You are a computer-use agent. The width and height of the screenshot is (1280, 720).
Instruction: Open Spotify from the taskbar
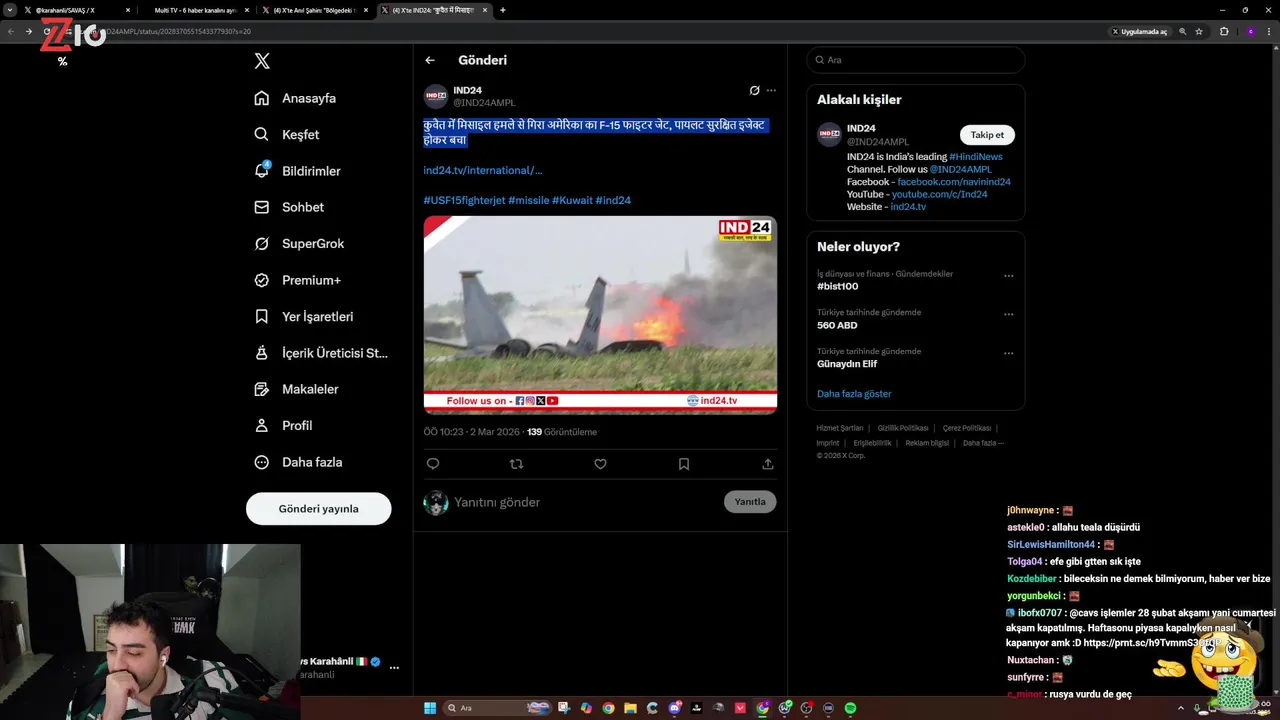[x=851, y=708]
